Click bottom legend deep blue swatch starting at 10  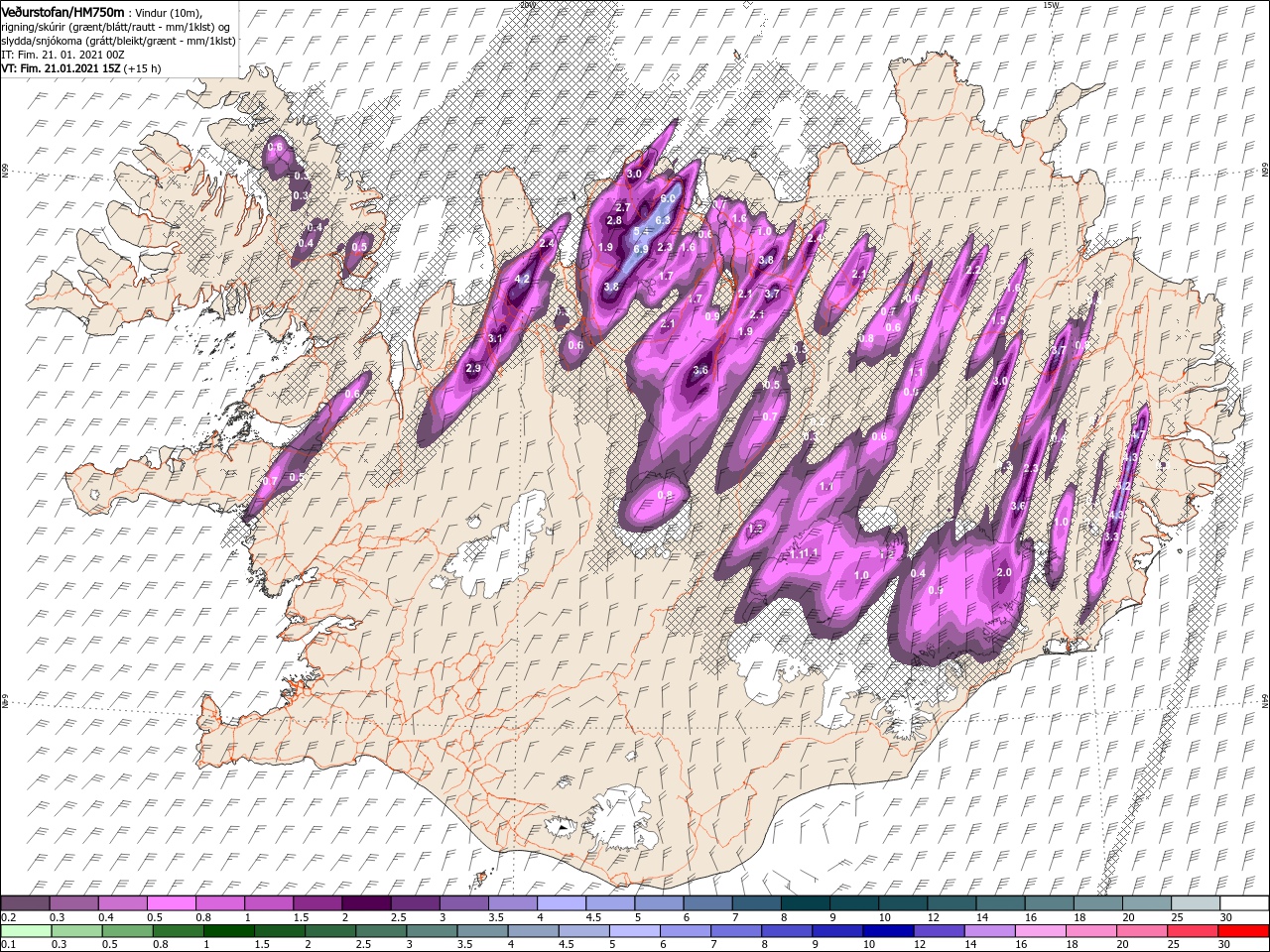tap(888, 931)
